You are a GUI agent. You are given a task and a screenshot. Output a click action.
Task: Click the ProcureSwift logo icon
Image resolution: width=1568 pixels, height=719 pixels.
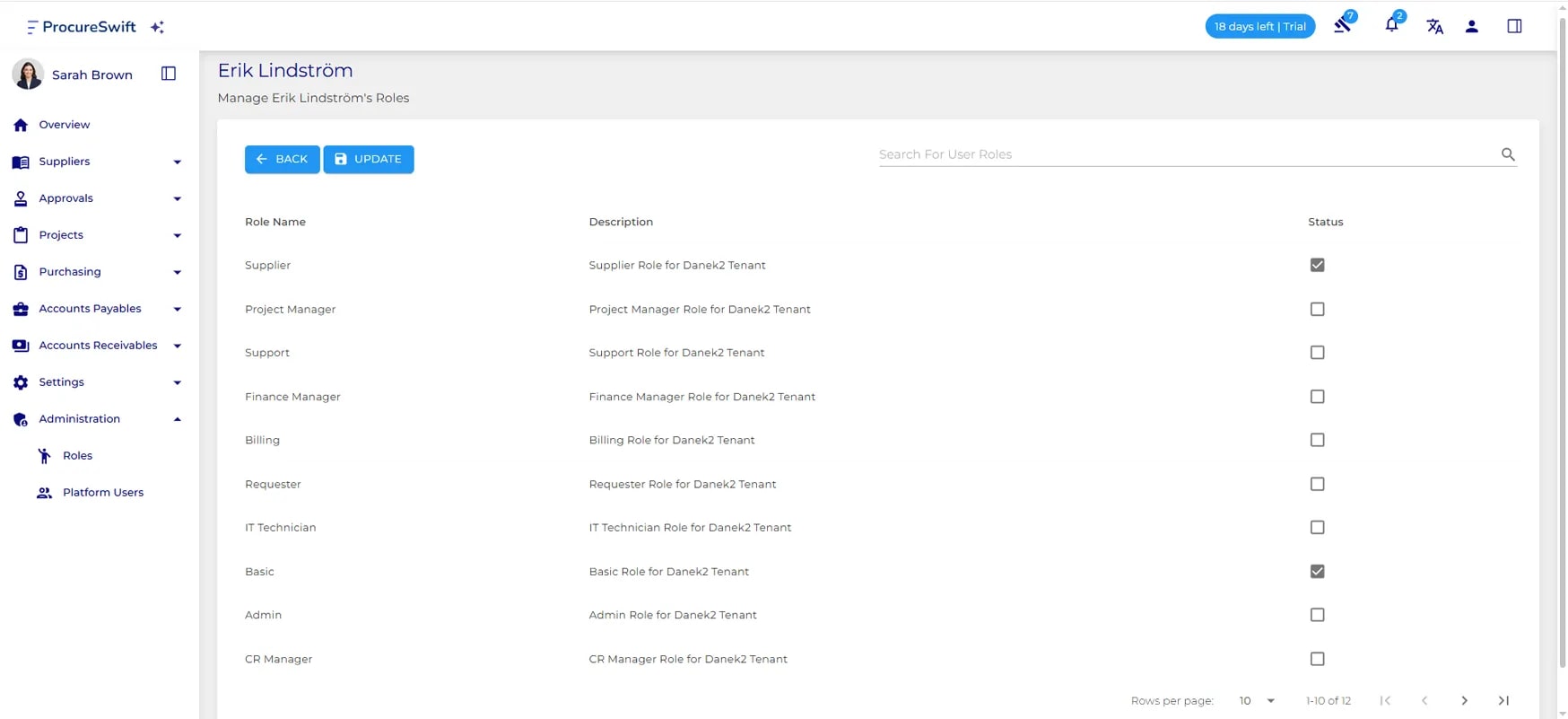pyautogui.click(x=32, y=27)
